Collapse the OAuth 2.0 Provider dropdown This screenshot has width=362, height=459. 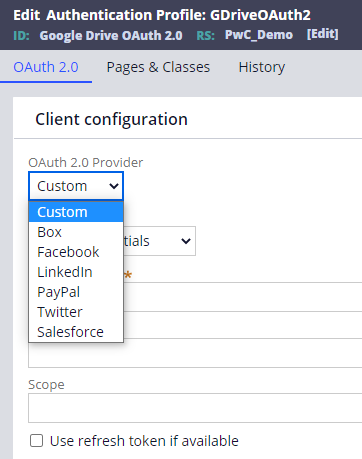click(x=76, y=186)
